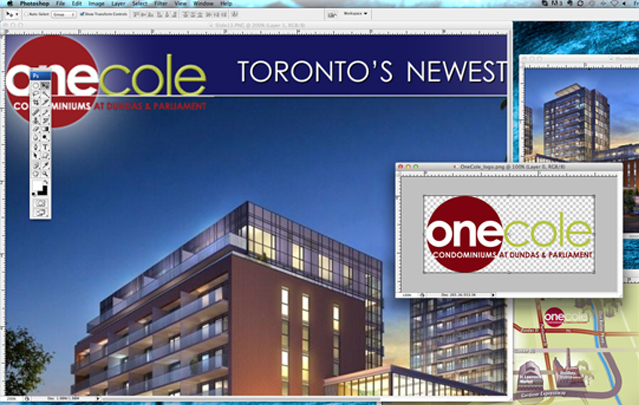
Task: Open the Layer menu
Action: click(118, 3)
